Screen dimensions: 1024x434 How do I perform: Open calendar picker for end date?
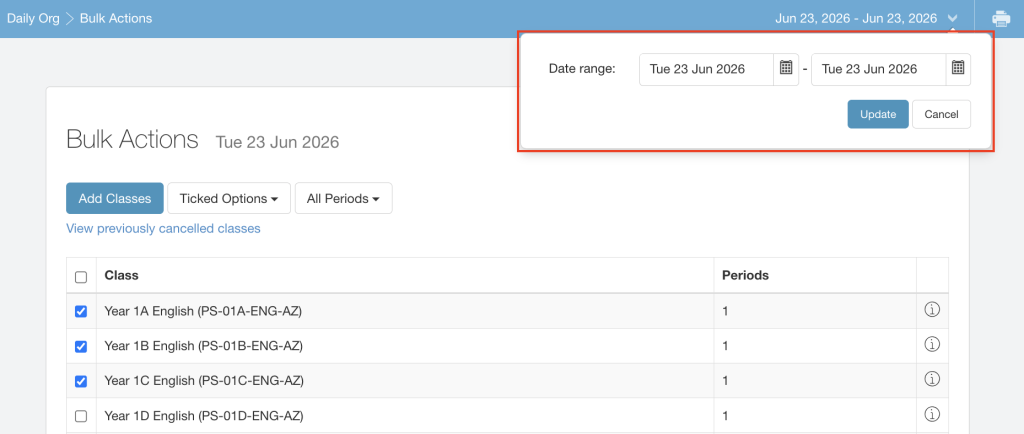(x=958, y=69)
